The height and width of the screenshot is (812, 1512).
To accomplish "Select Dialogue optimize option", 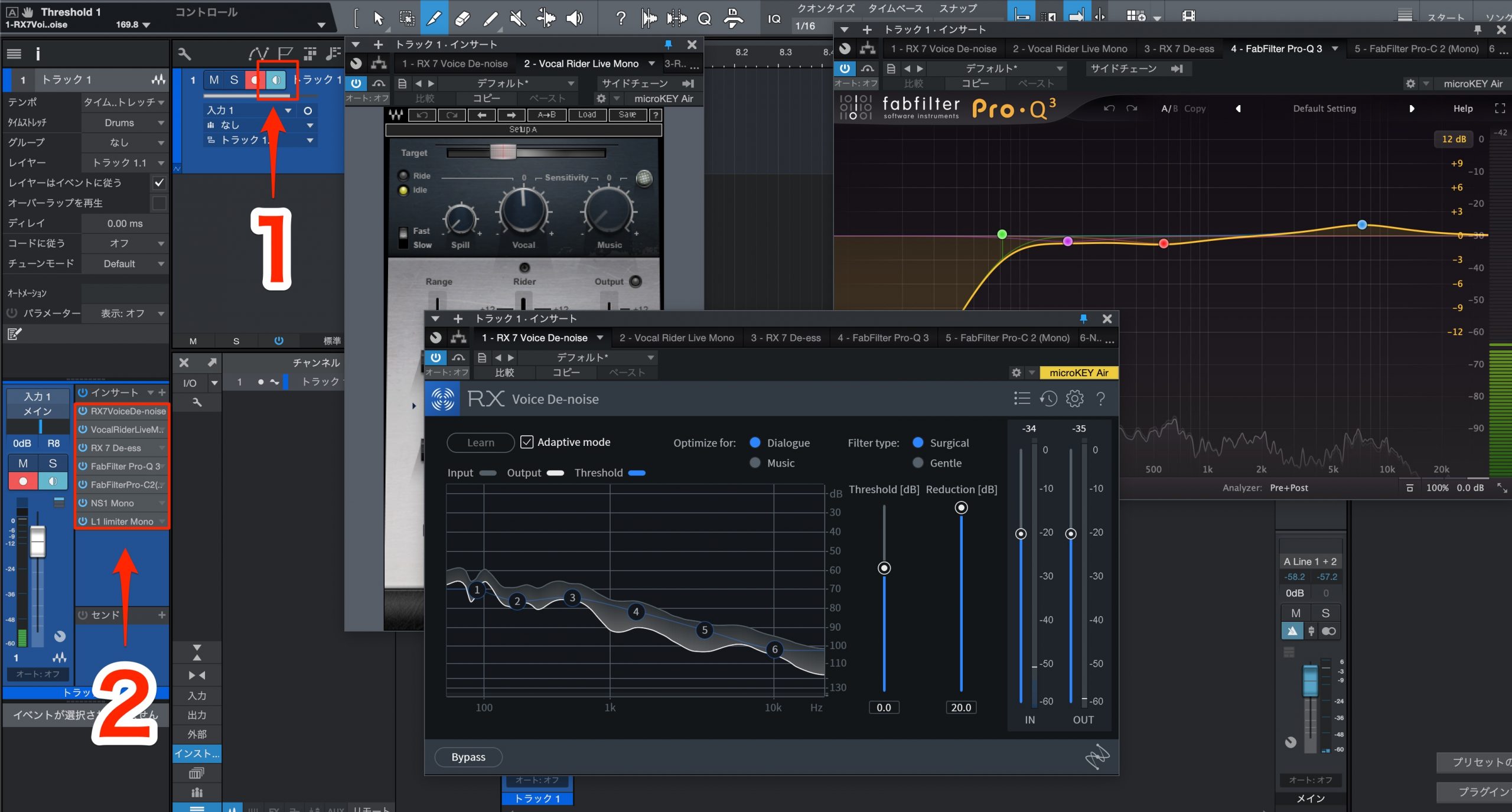I will [x=755, y=442].
